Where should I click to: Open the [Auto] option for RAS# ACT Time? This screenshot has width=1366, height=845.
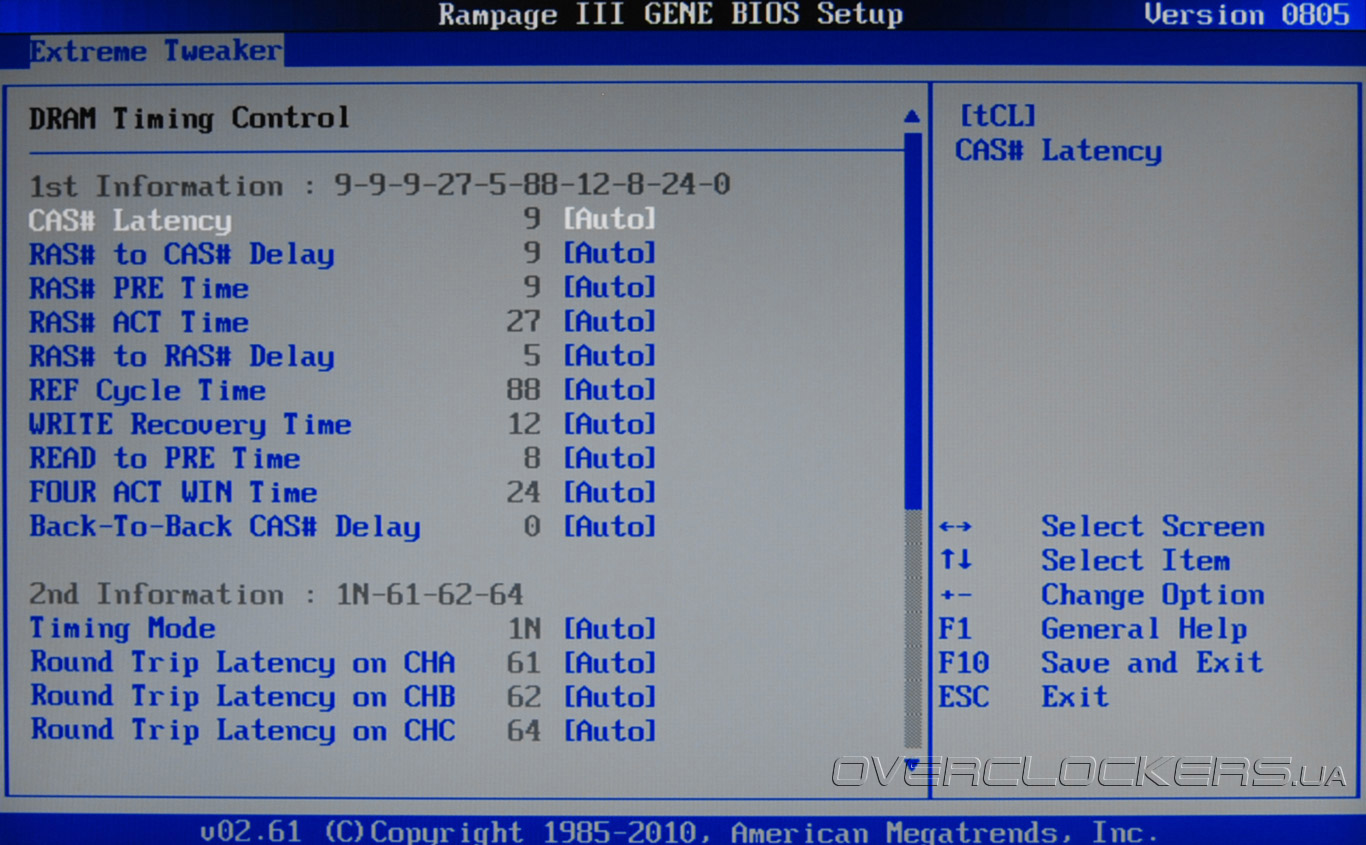pyautogui.click(x=609, y=321)
